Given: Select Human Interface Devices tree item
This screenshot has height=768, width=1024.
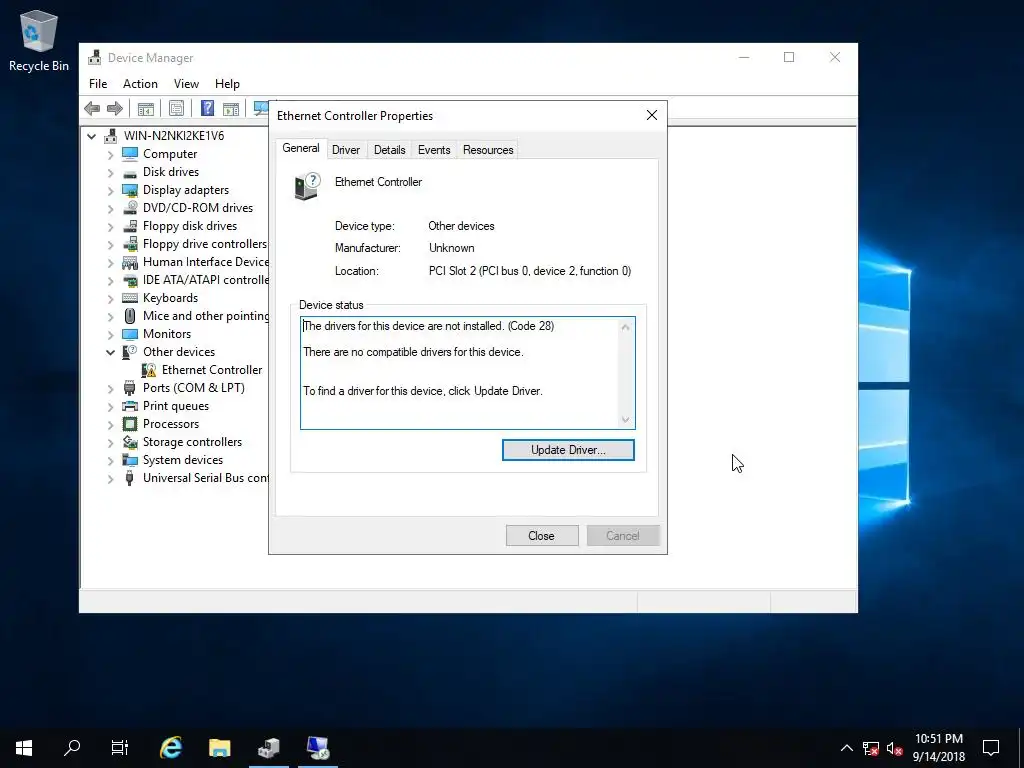Looking at the screenshot, I should pos(205,262).
